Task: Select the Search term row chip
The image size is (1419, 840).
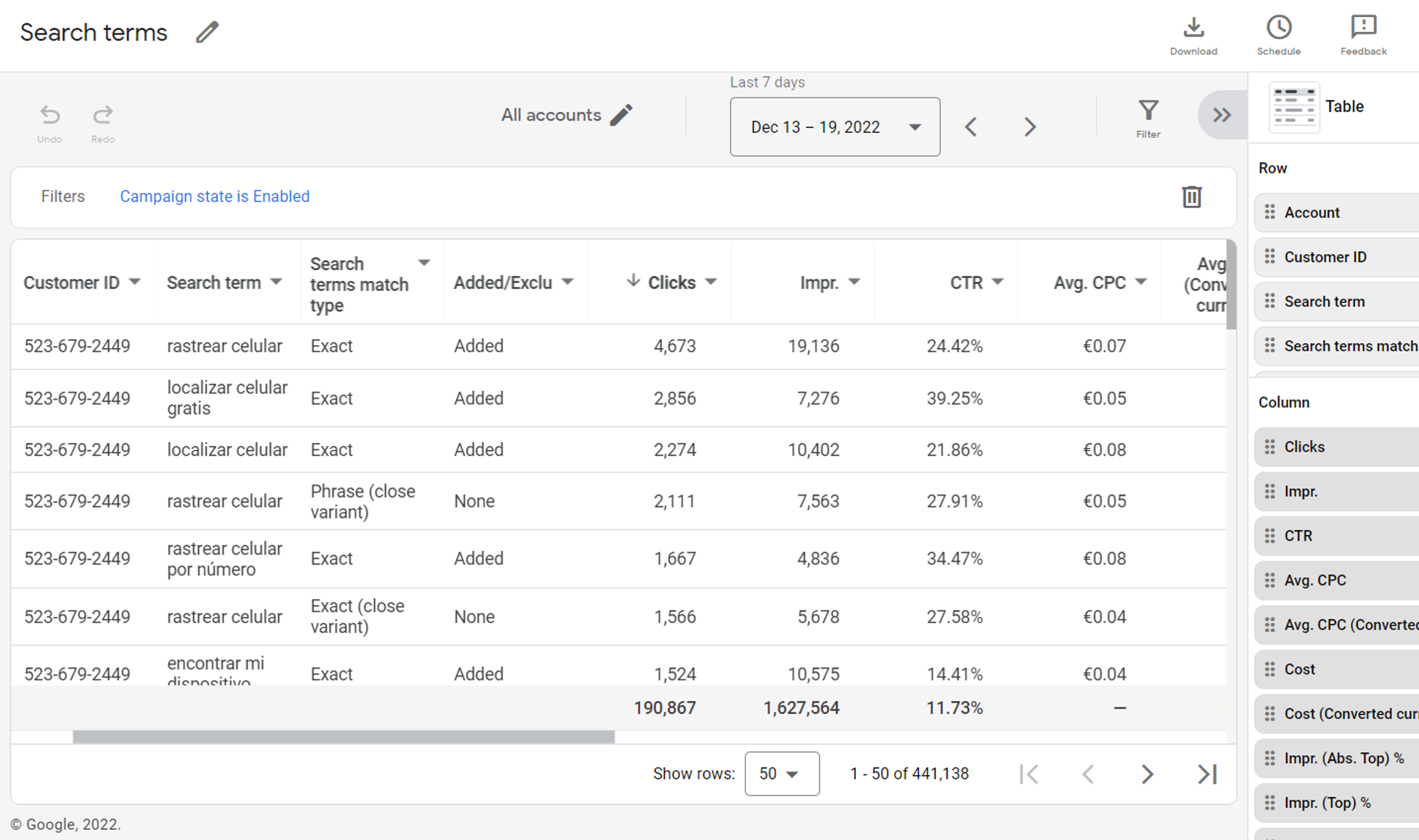Action: point(1324,301)
